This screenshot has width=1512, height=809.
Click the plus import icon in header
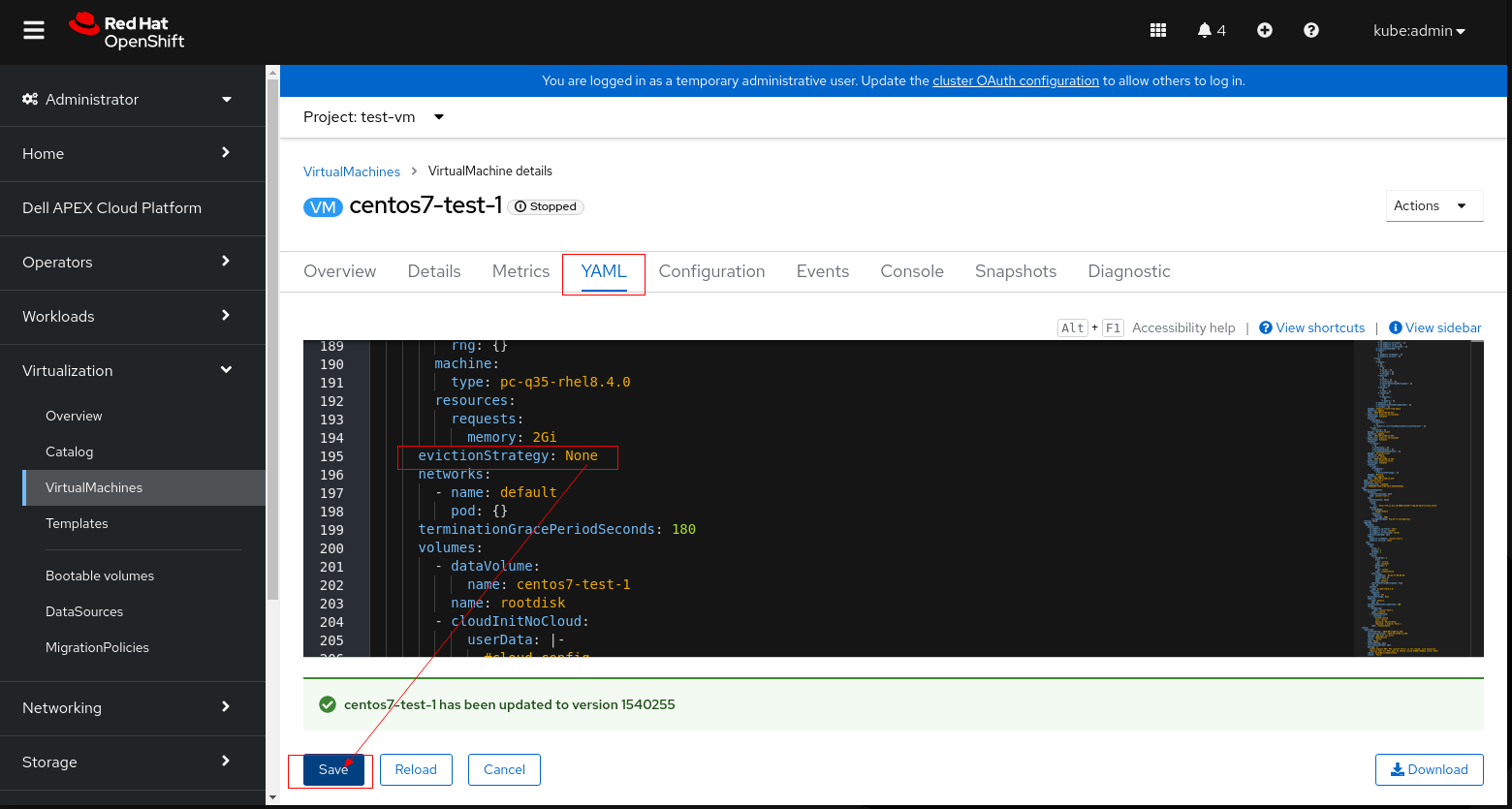[1264, 31]
